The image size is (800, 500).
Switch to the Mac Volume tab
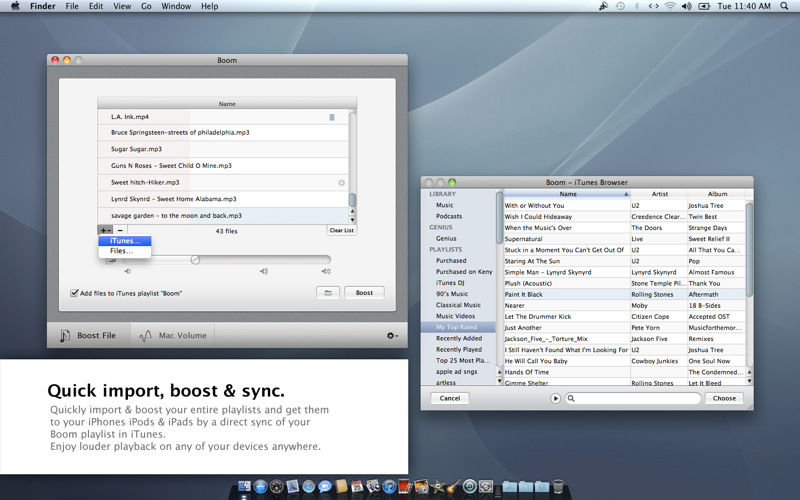click(x=172, y=335)
